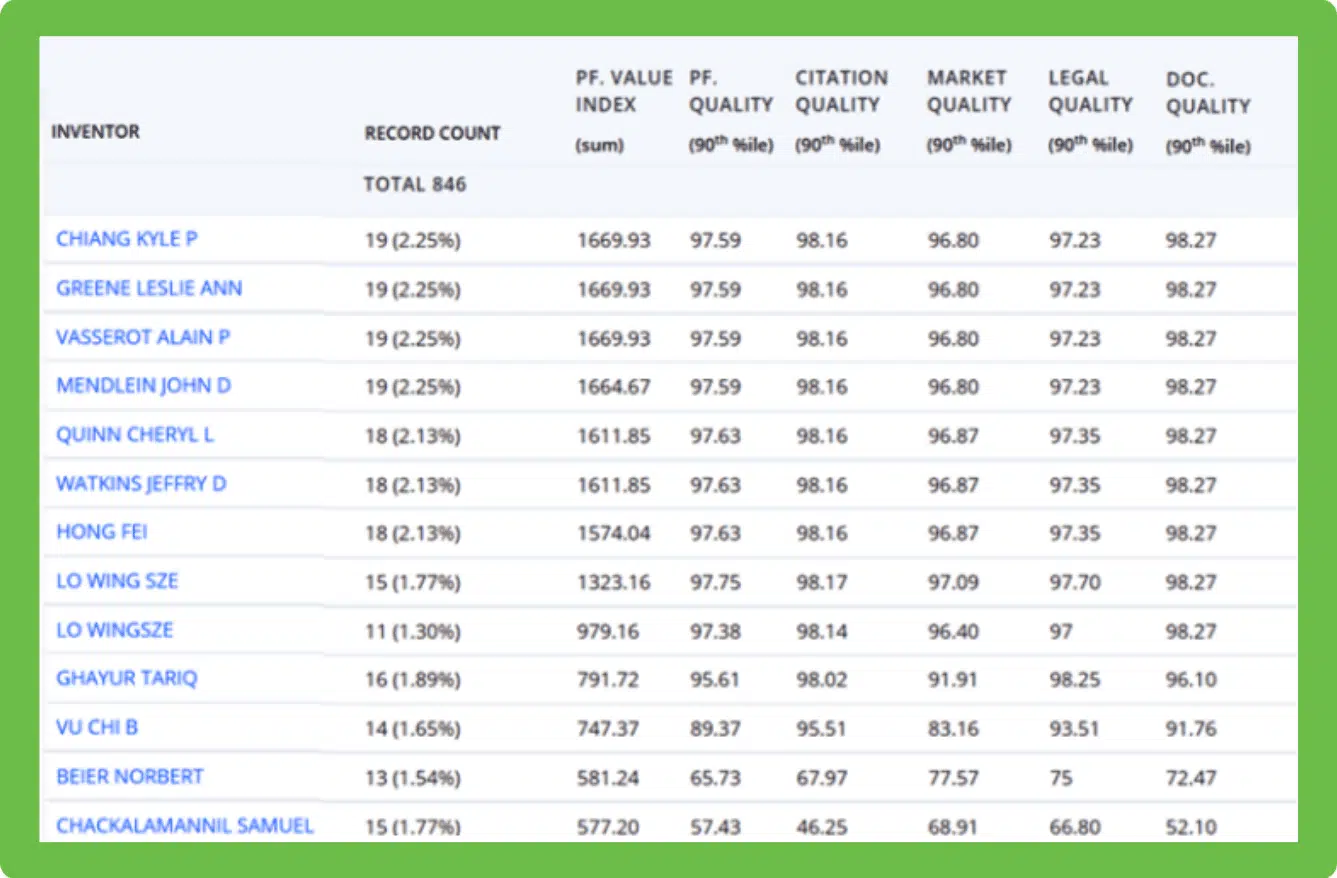The height and width of the screenshot is (878, 1337).
Task: Open inventor link CHIANG KYLE P
Action: click(x=126, y=239)
